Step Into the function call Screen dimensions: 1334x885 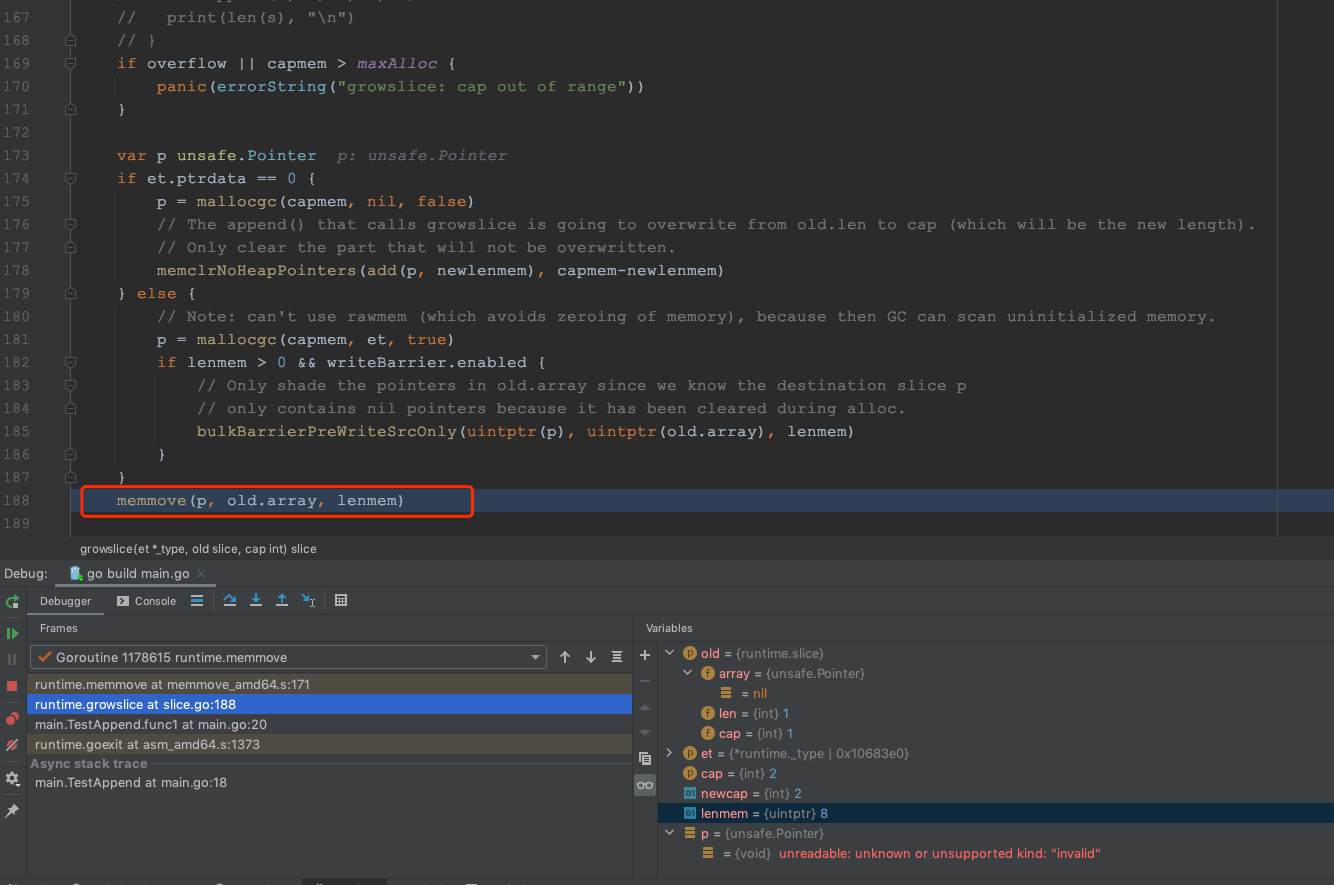(x=256, y=601)
